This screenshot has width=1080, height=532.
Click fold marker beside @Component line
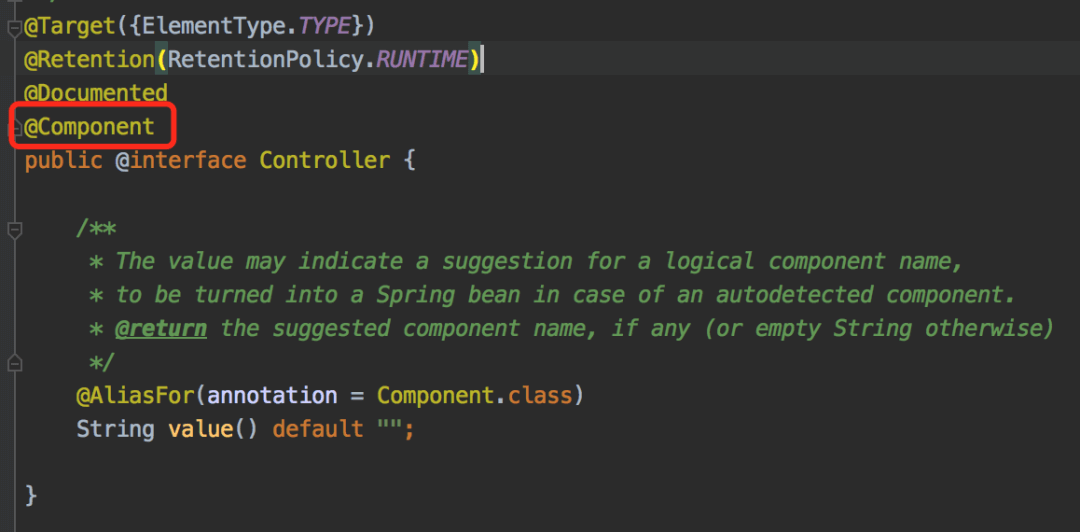click(x=14, y=128)
